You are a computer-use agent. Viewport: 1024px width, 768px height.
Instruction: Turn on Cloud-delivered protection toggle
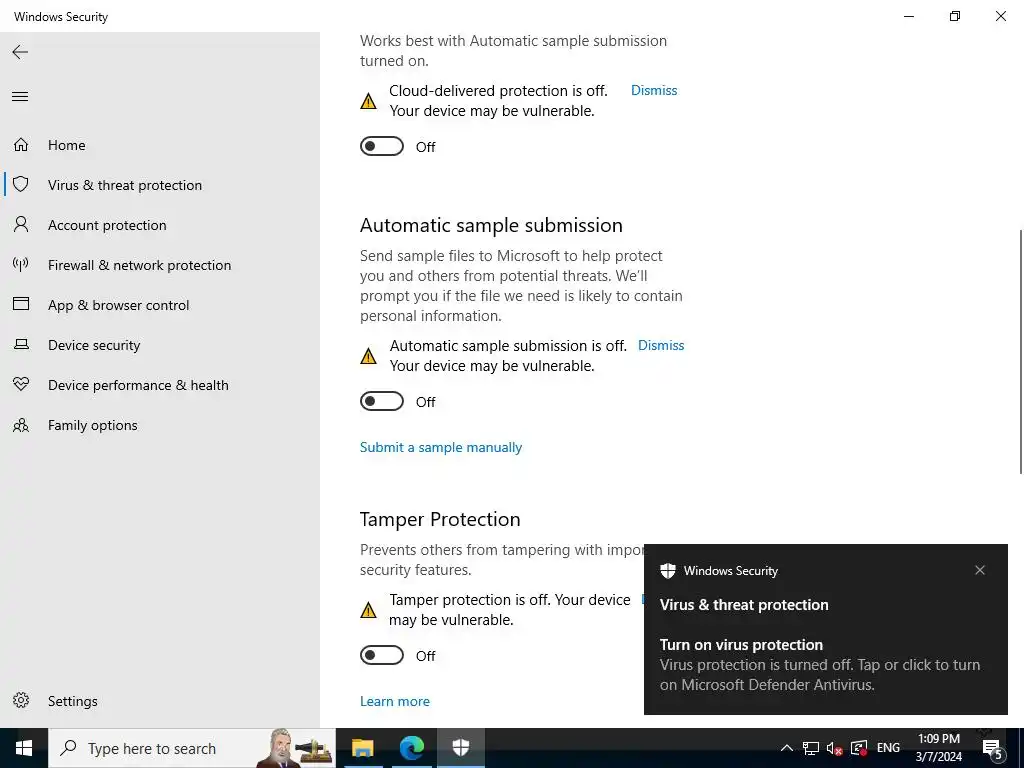click(382, 146)
